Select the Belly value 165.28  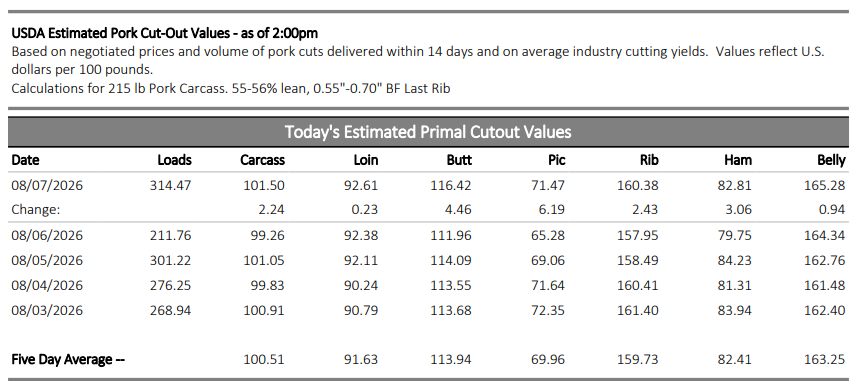[825, 185]
